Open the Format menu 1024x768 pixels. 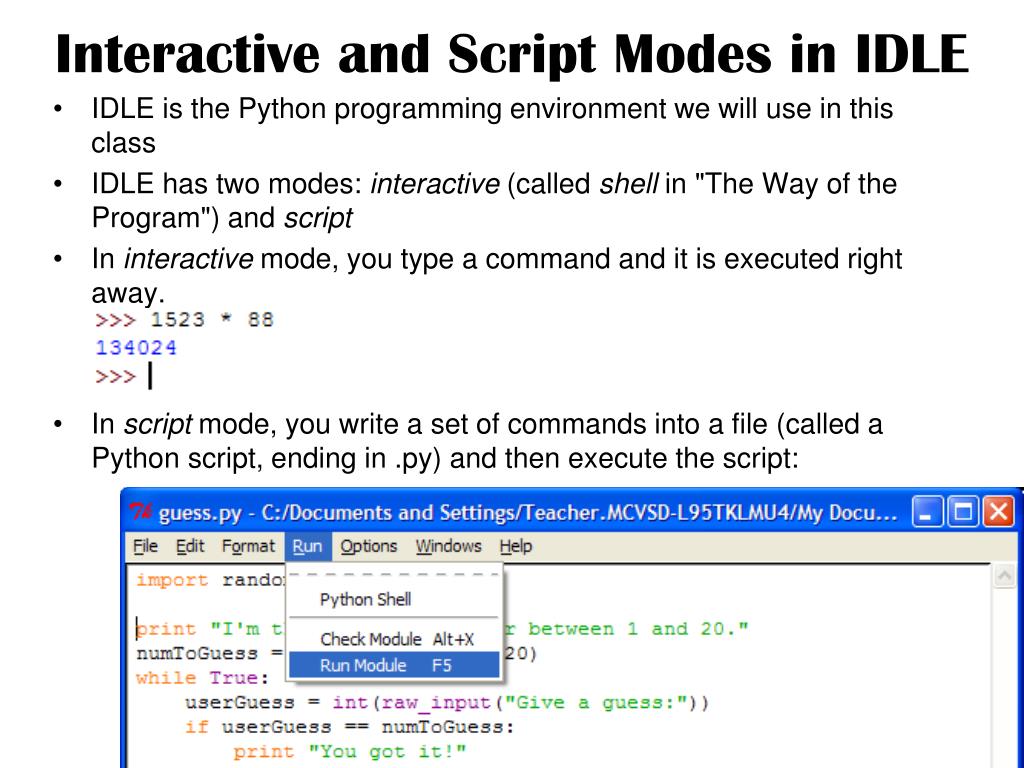click(248, 546)
